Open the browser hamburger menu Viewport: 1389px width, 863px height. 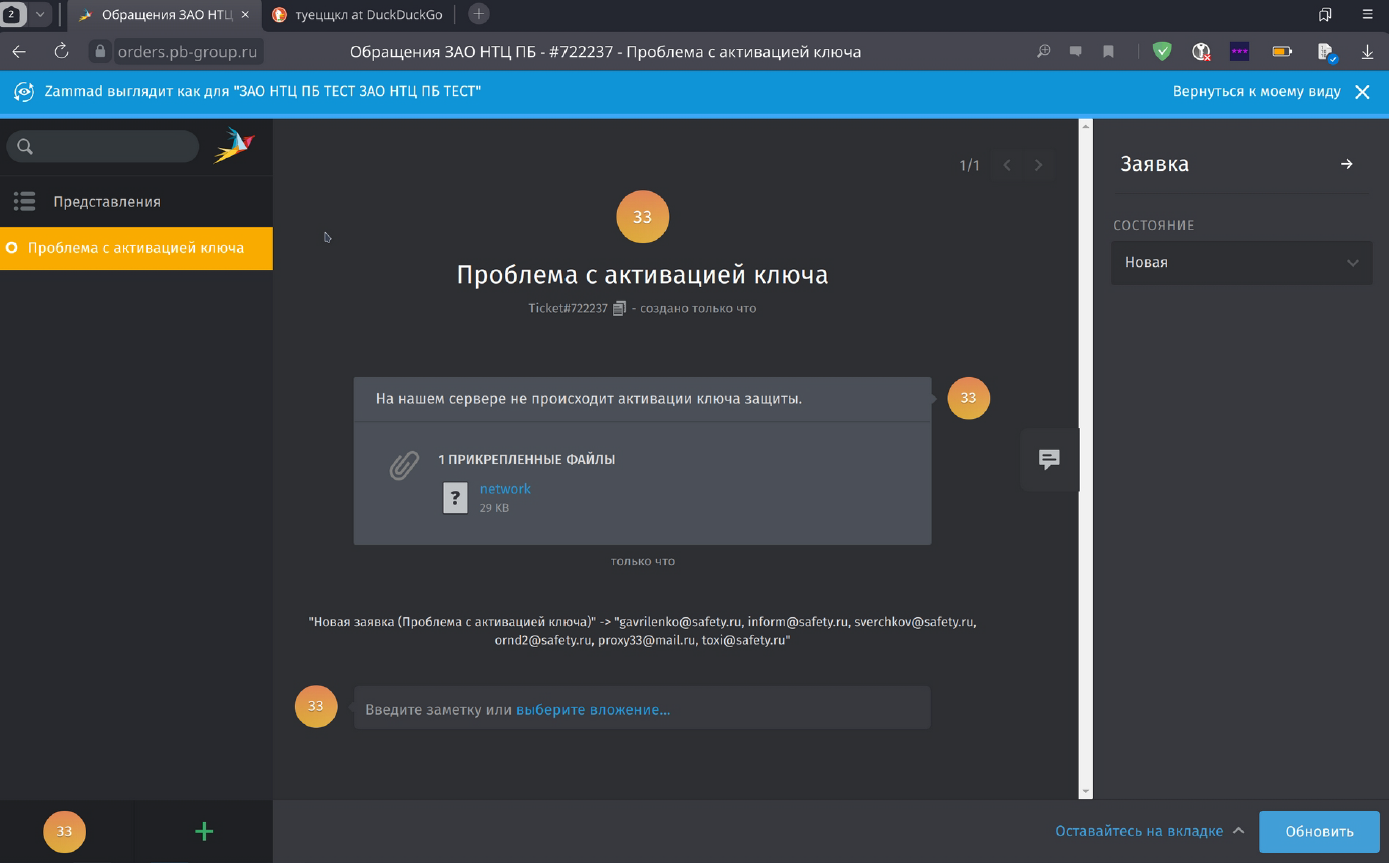point(1367,14)
